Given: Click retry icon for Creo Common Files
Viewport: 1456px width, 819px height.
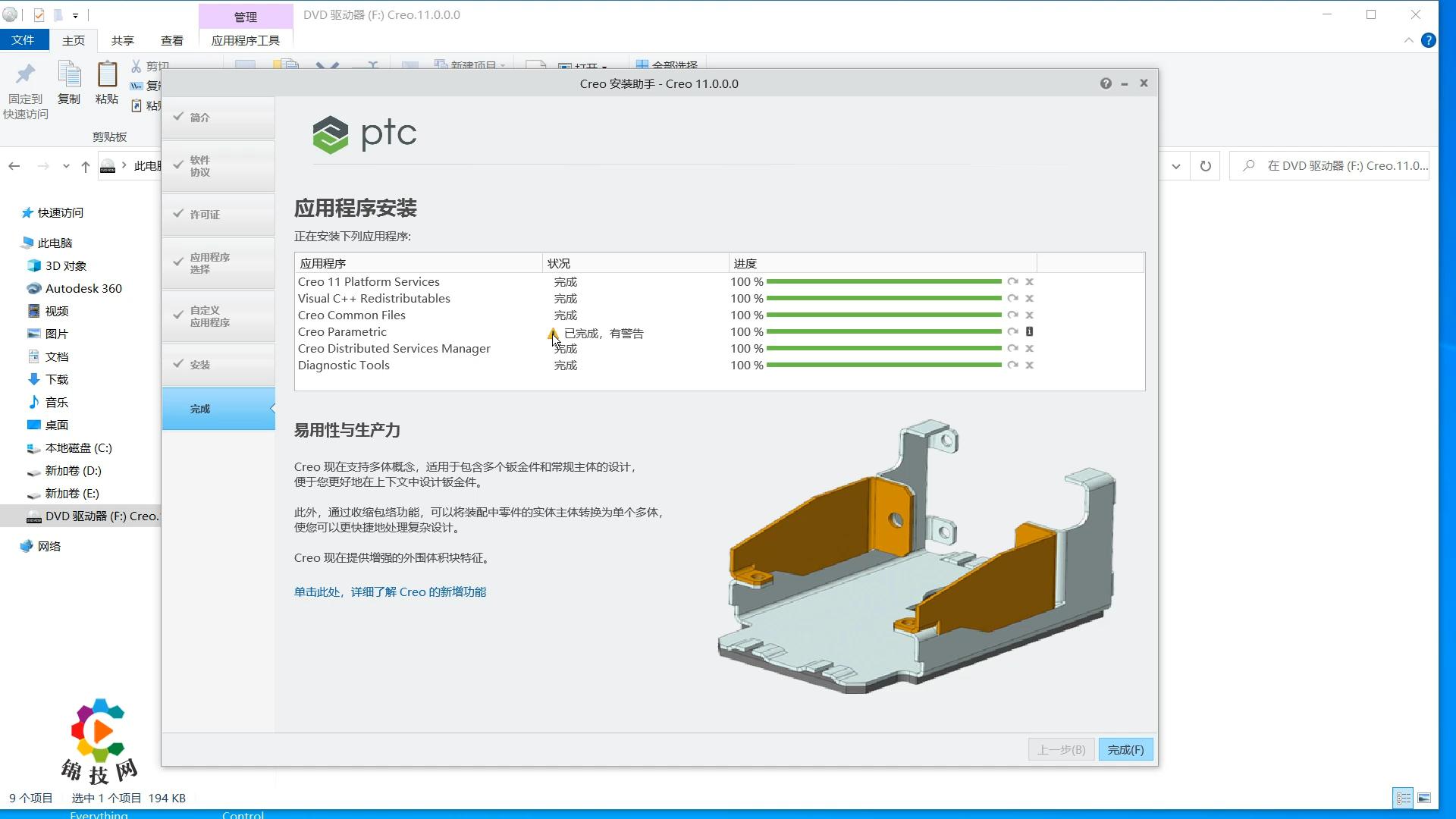Looking at the screenshot, I should (1012, 315).
